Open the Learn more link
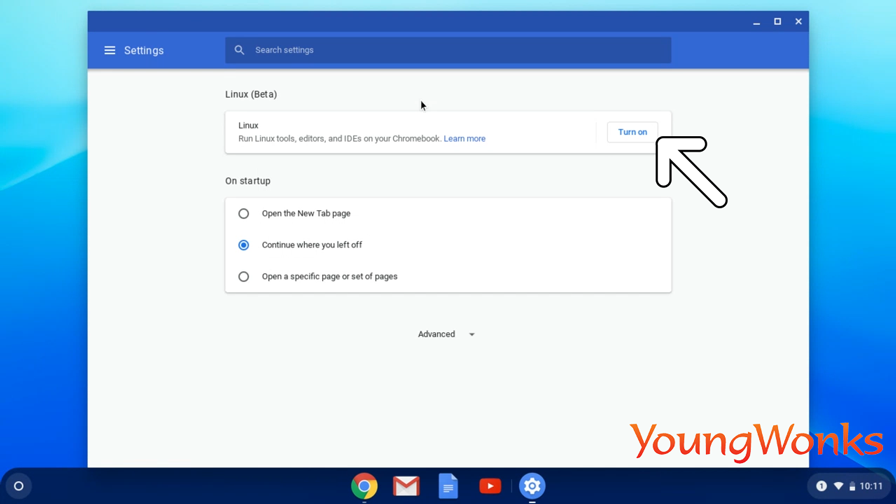Screen dimensions: 896x504 coord(465,139)
